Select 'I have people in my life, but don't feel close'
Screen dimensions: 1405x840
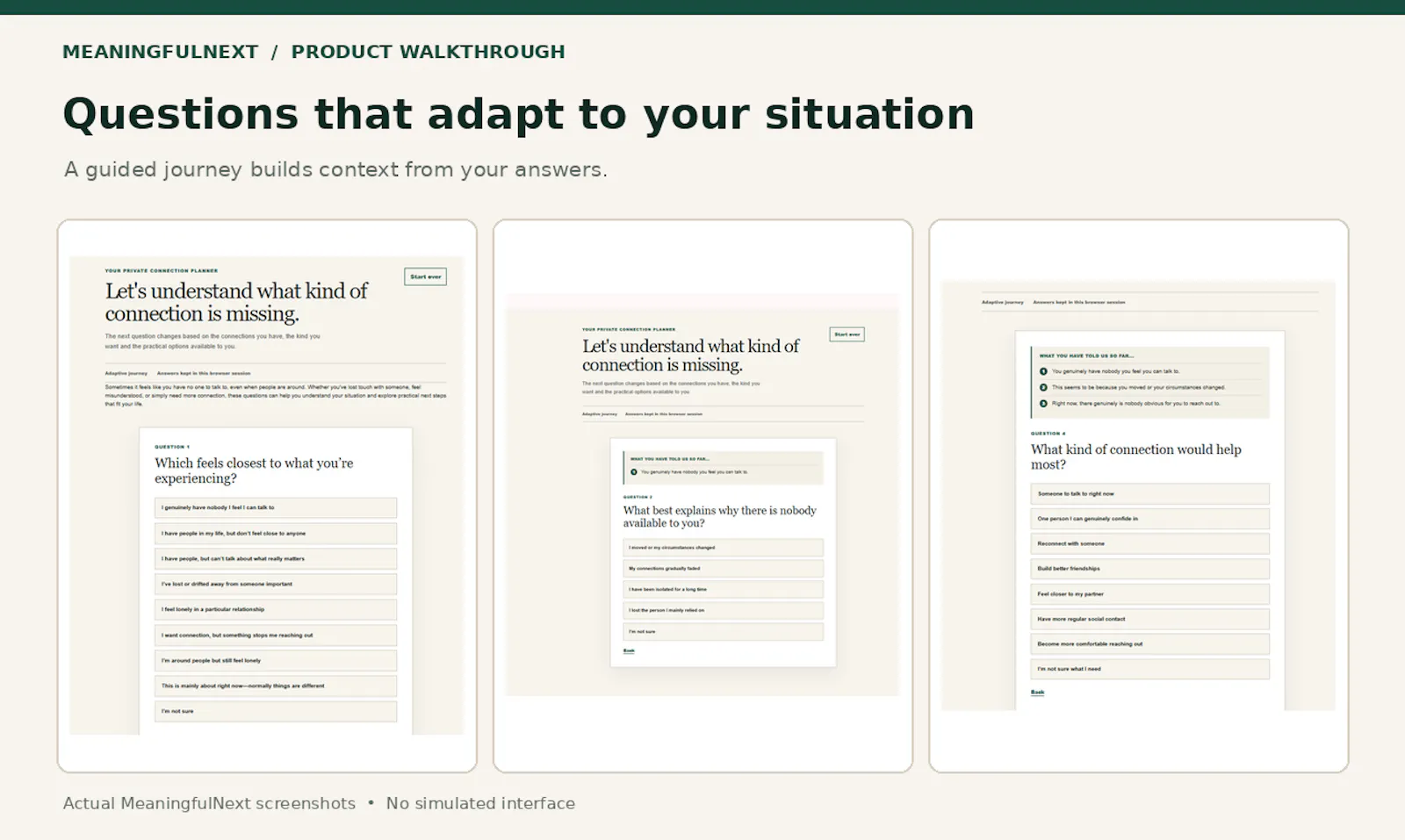coord(276,533)
